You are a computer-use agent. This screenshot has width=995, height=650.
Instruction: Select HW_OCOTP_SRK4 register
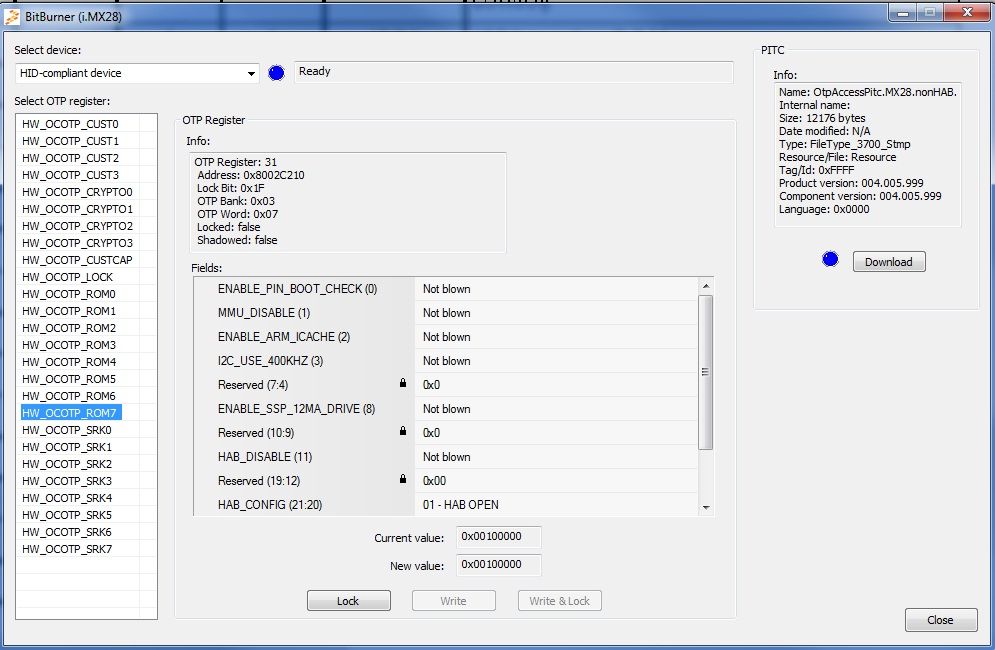coord(67,498)
